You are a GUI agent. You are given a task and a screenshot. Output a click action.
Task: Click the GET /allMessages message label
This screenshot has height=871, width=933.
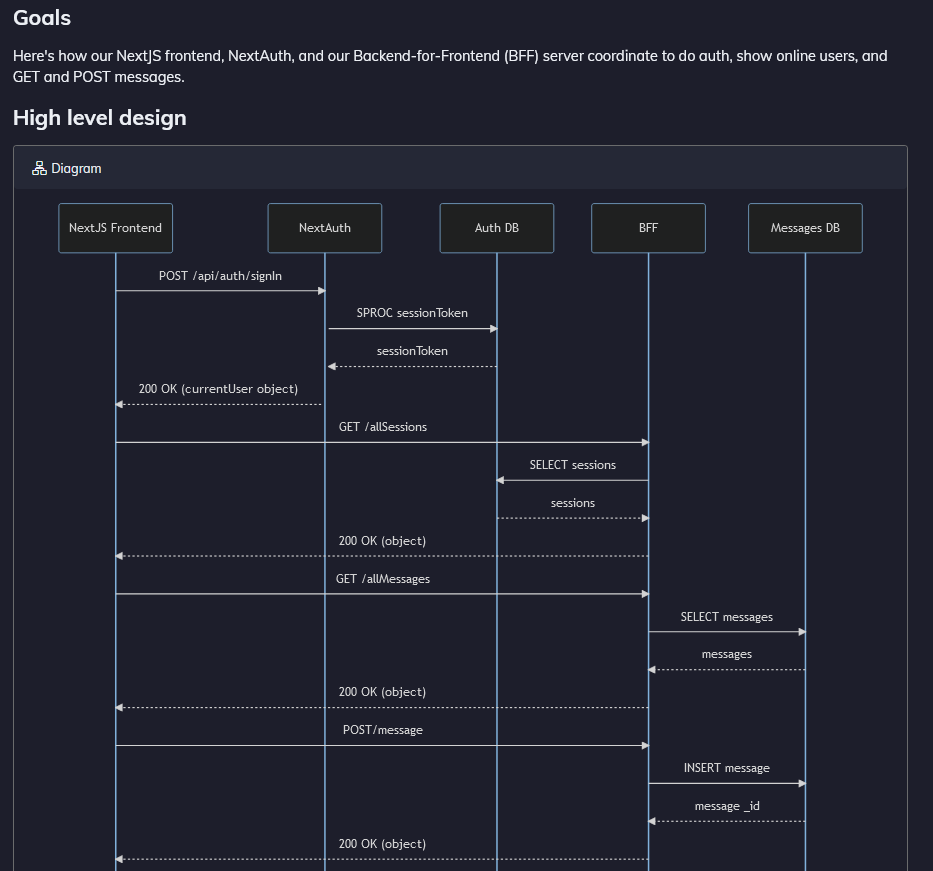[x=383, y=579]
